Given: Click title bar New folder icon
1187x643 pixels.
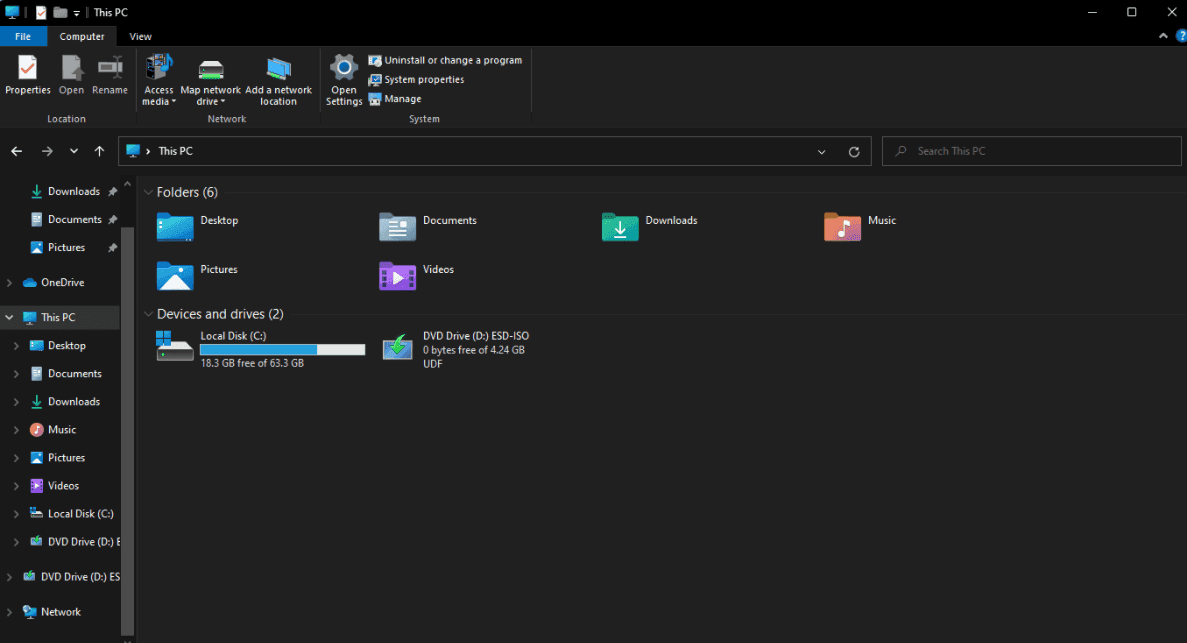Looking at the screenshot, I should (x=60, y=13).
